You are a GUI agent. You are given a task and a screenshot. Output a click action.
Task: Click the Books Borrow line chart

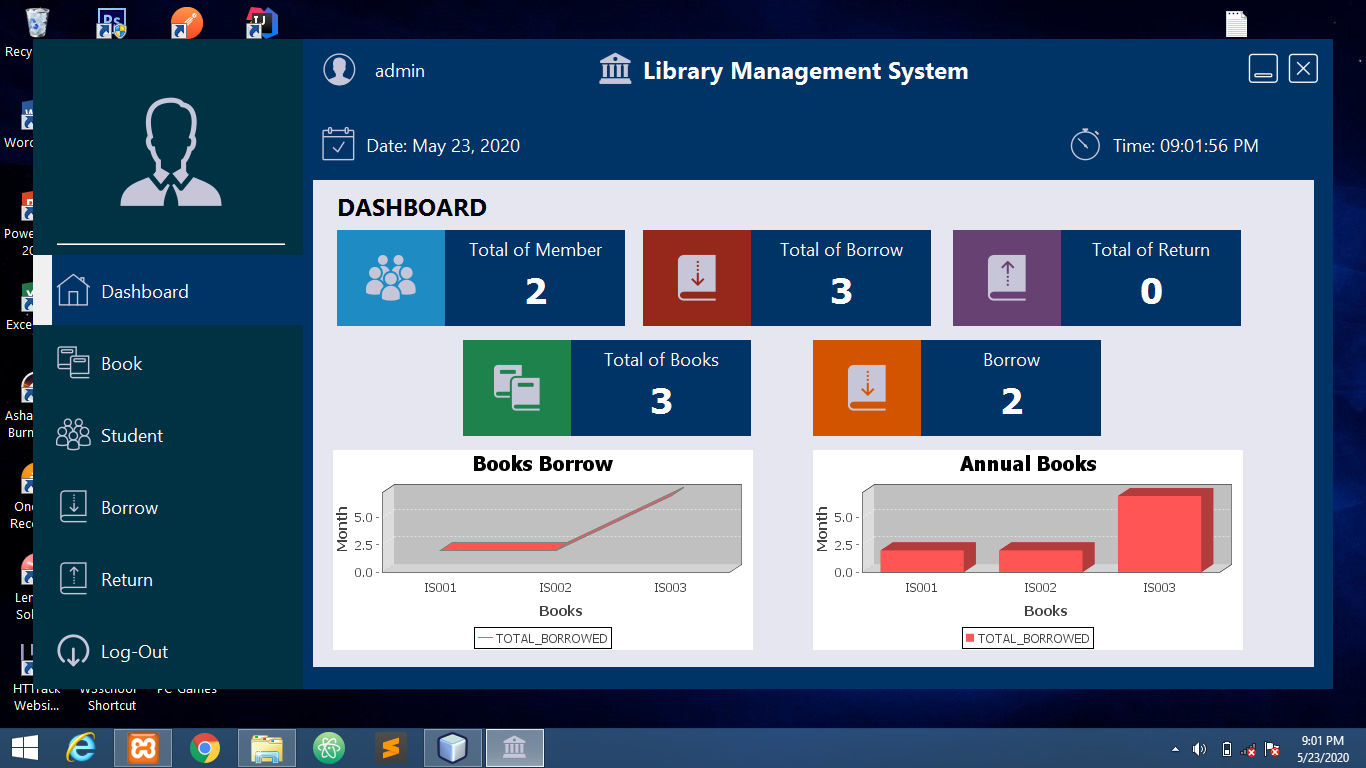coord(560,530)
